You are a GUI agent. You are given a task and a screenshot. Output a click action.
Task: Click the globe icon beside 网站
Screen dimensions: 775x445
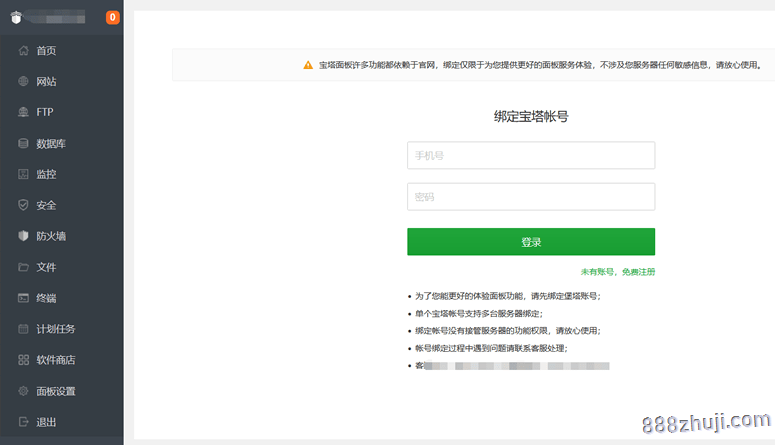[x=23, y=81]
